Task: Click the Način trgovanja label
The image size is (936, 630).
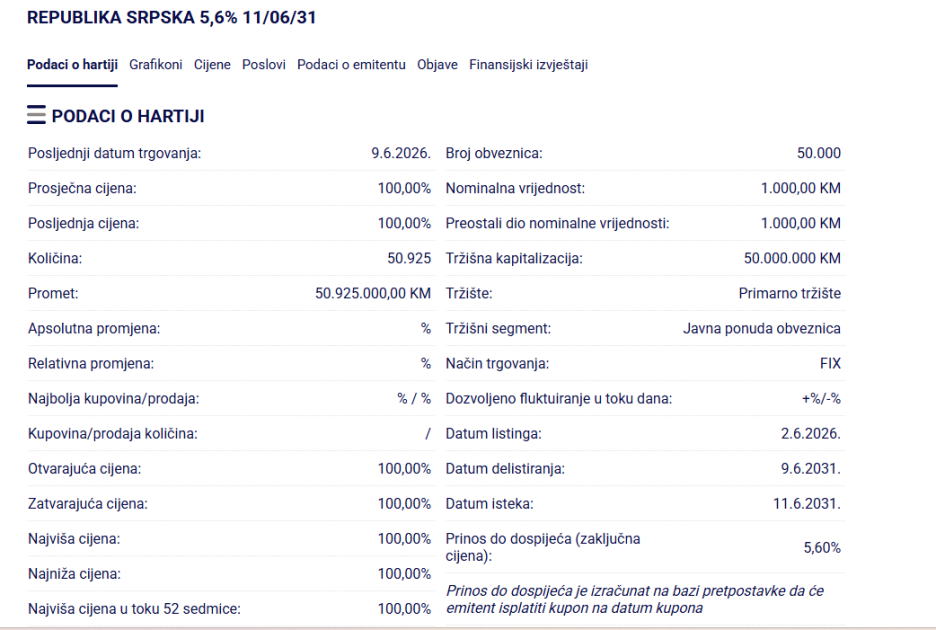Action: coord(497,364)
